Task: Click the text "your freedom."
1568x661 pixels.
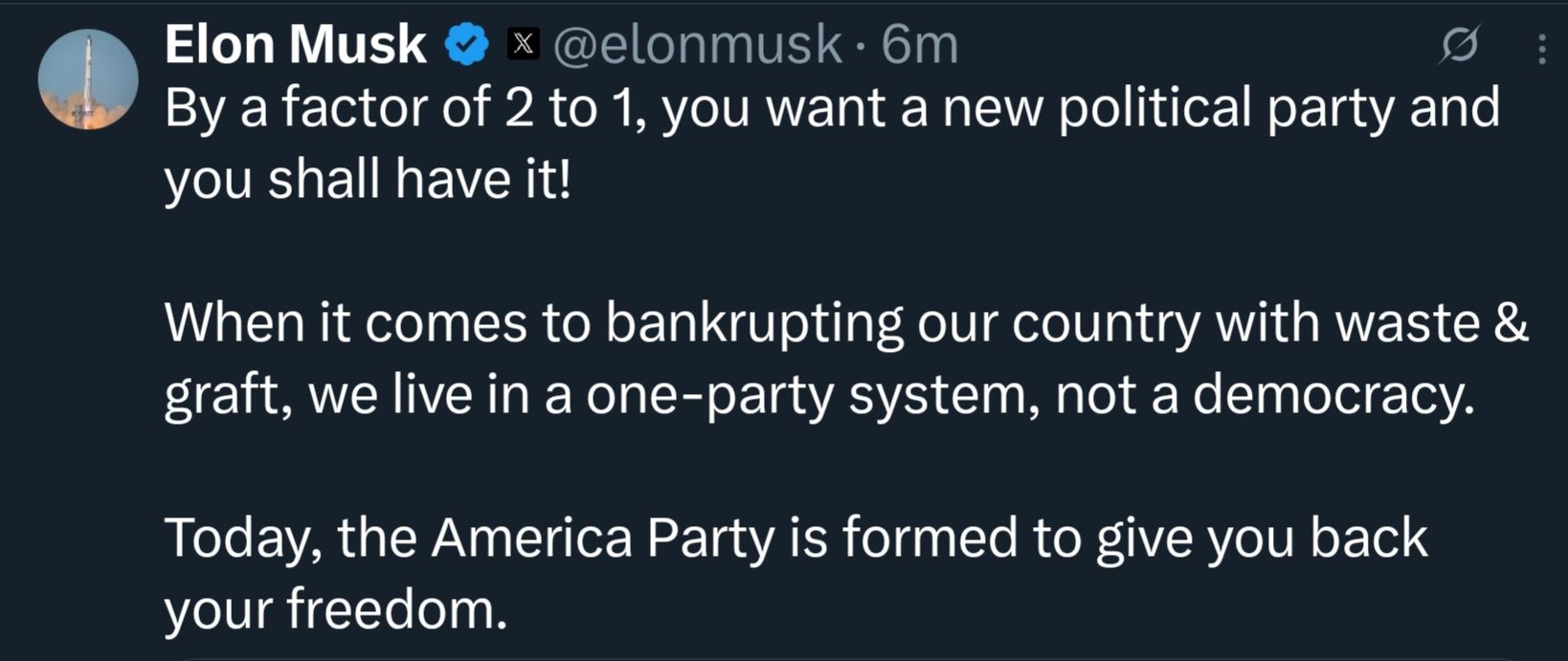Action: [335, 609]
